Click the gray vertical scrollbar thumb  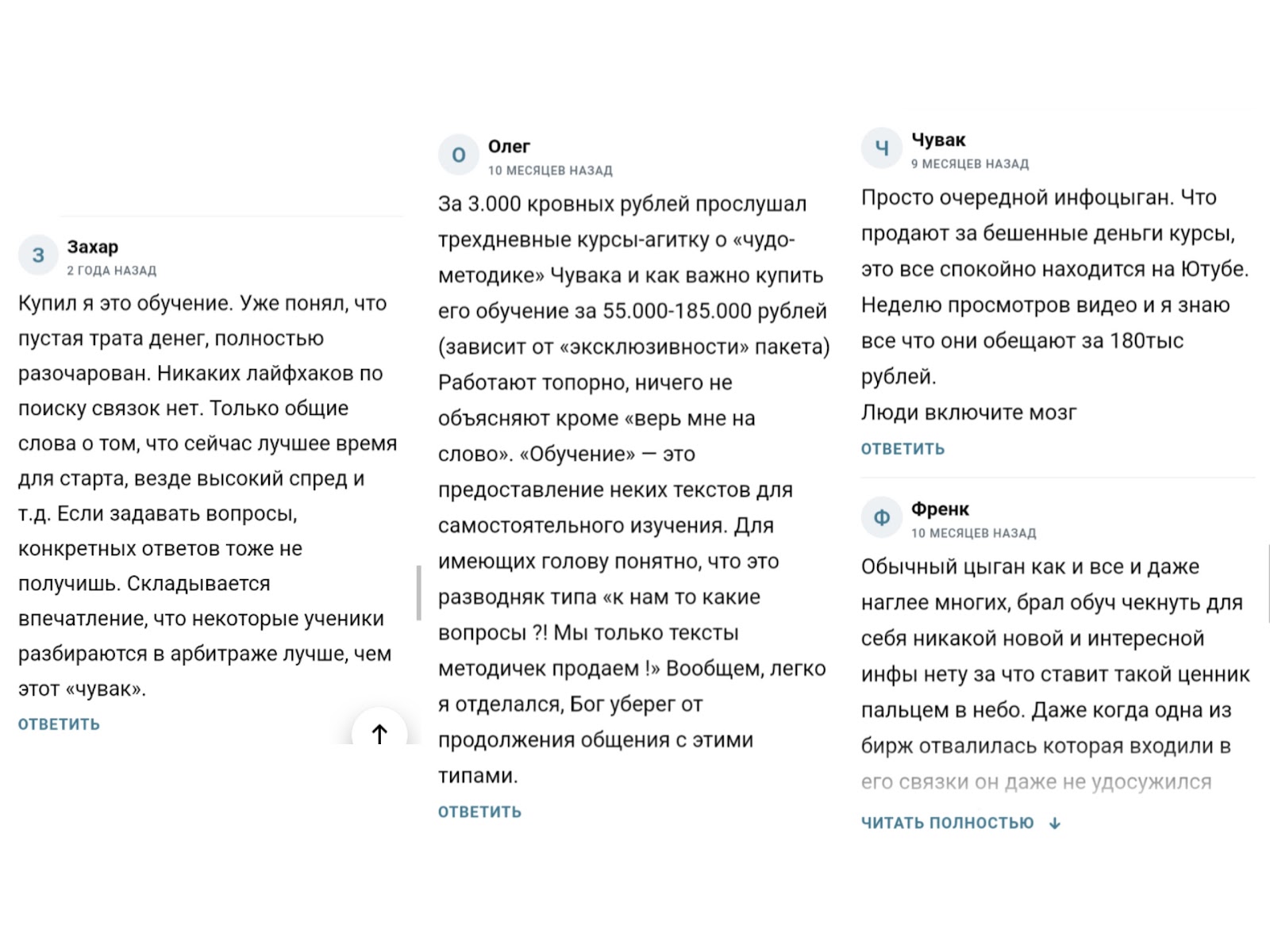[418, 593]
